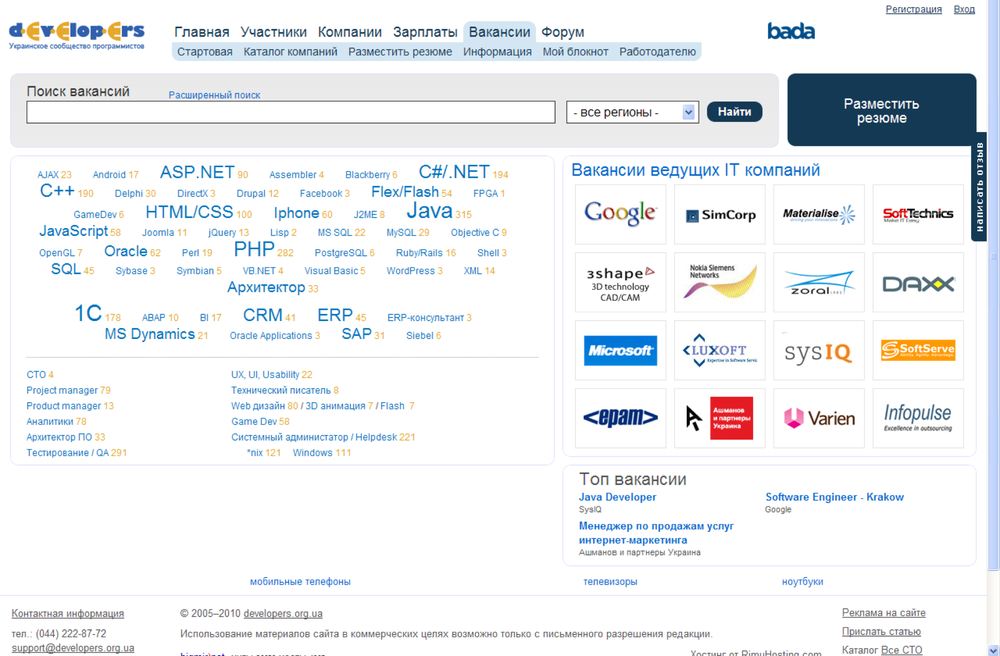Click the EPAM logo tile
Screen dimensions: 1000x656
pos(620,418)
